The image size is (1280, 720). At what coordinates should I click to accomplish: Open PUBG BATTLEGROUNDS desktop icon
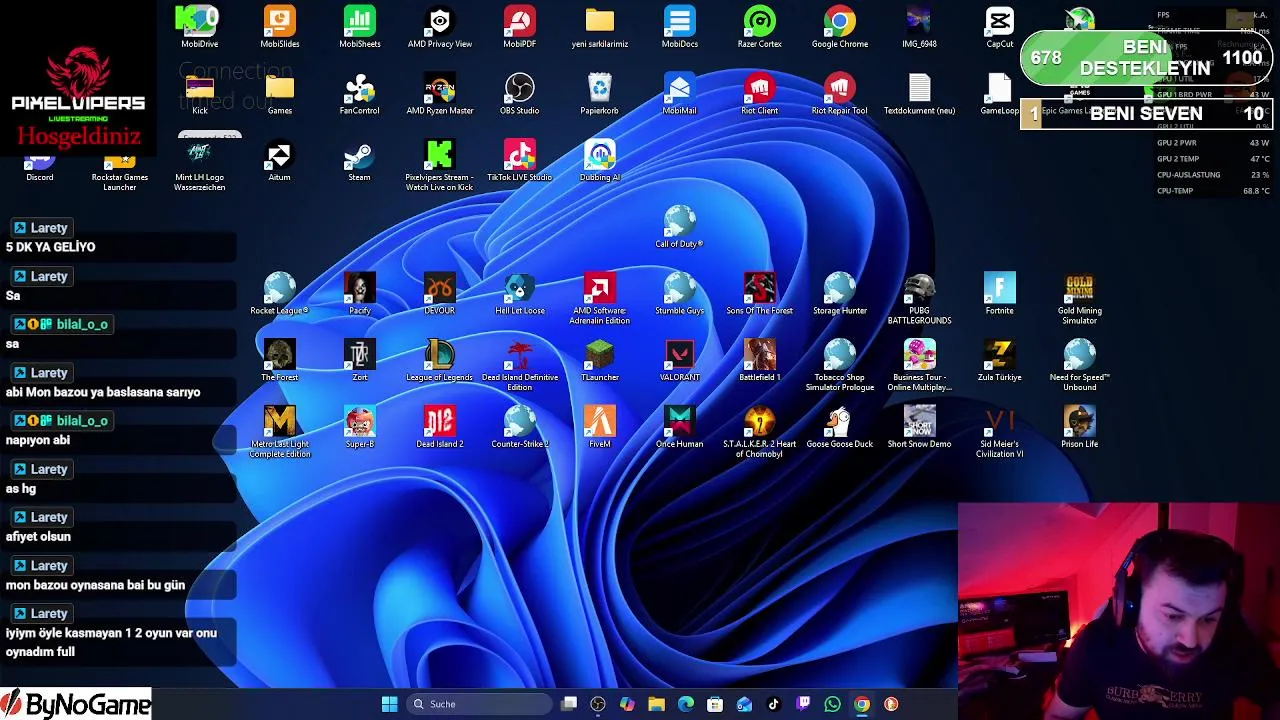pyautogui.click(x=919, y=299)
